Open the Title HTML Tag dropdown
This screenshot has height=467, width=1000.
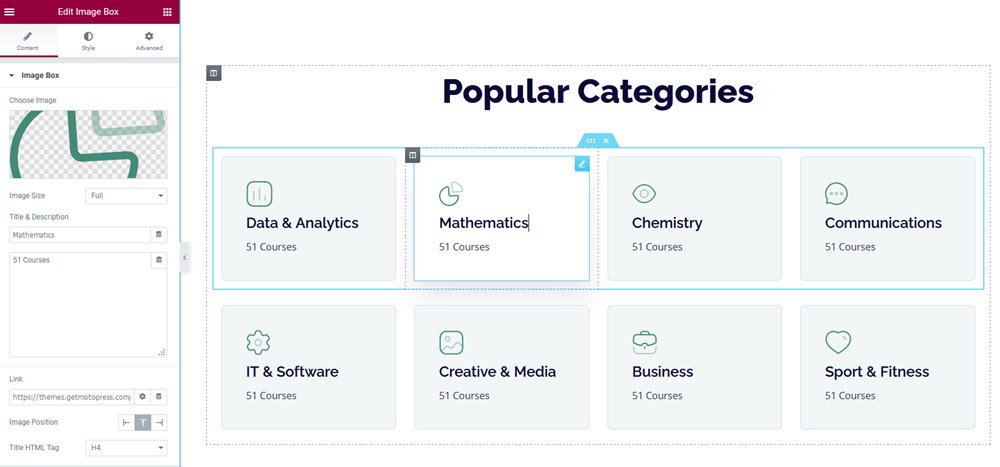[x=126, y=448]
